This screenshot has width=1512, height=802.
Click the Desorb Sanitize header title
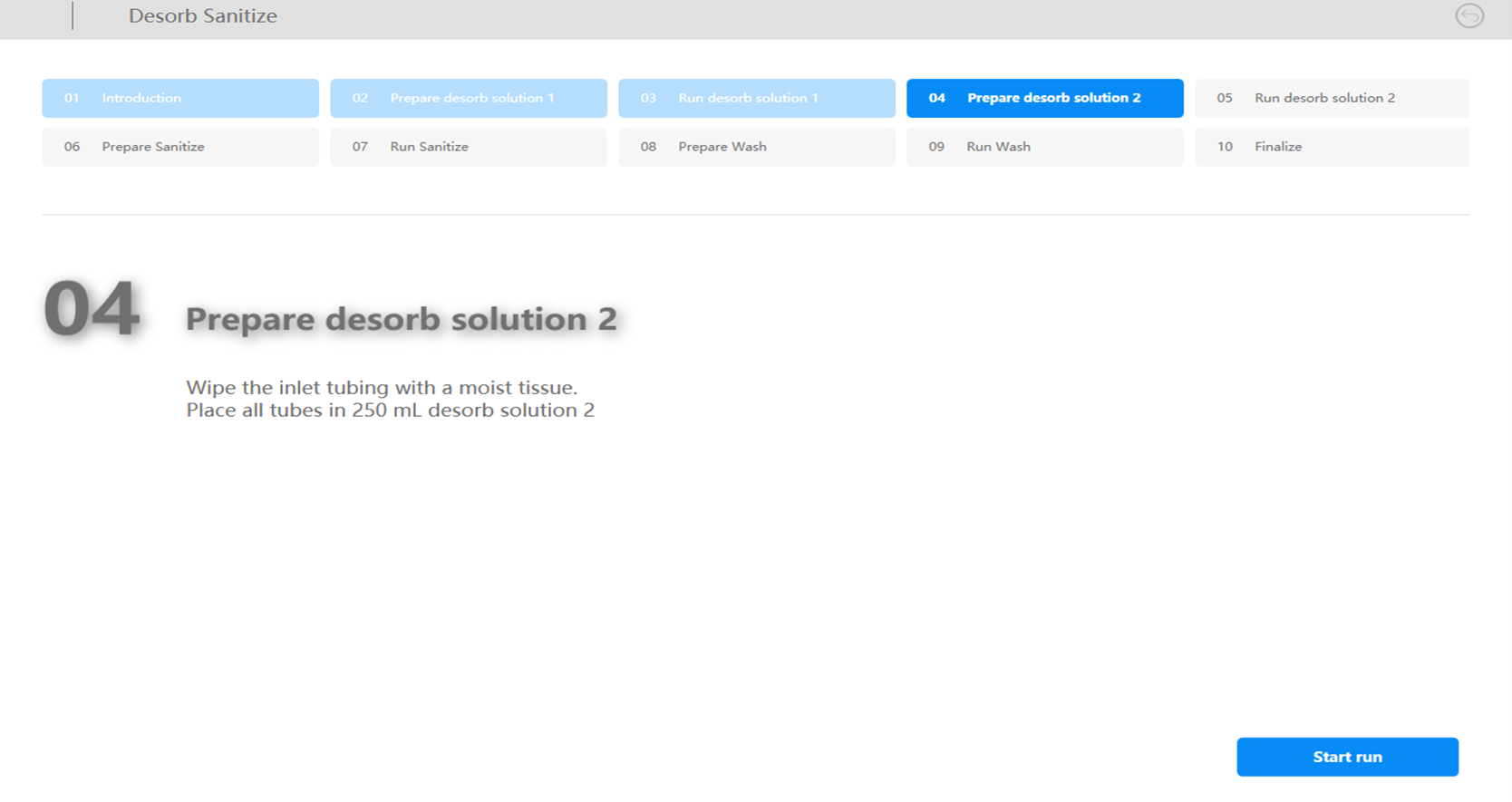click(x=203, y=16)
